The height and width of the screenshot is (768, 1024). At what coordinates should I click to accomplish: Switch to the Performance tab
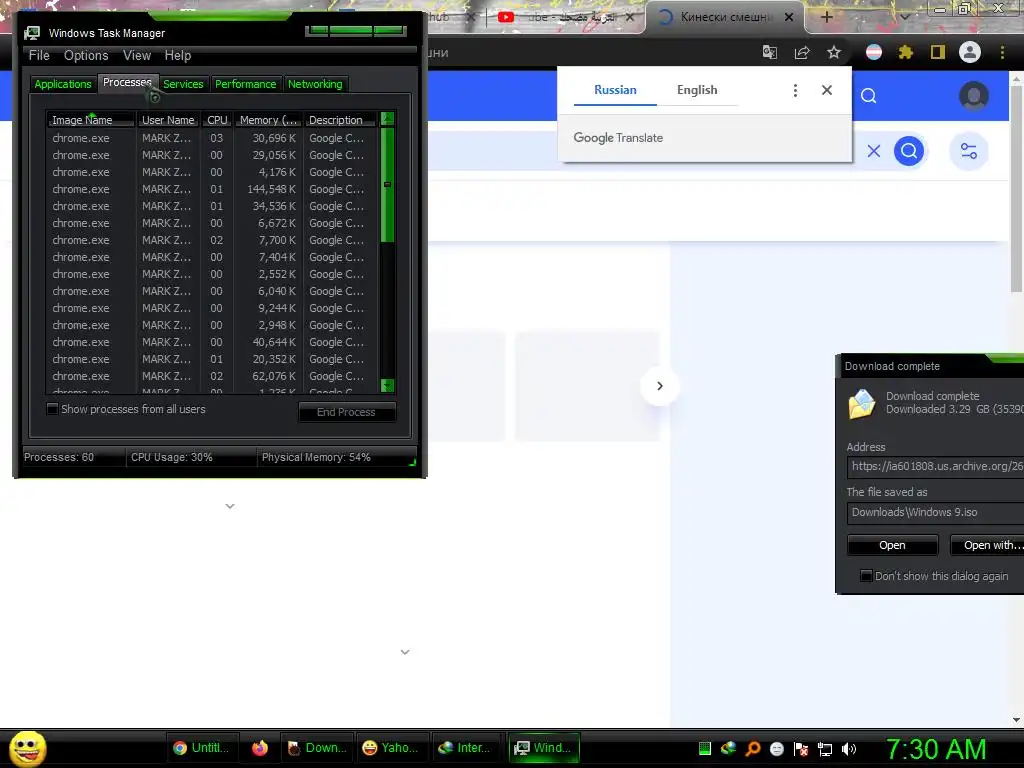246,84
